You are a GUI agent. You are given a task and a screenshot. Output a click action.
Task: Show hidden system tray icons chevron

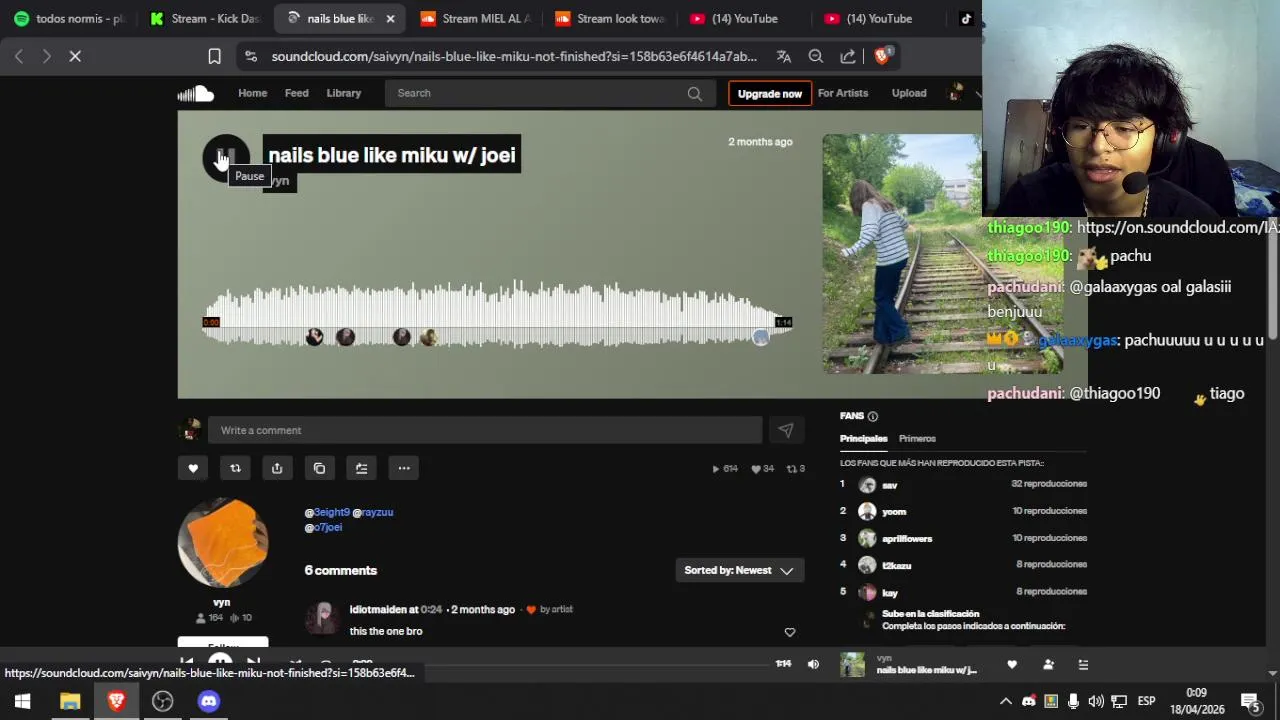[x=1006, y=701]
